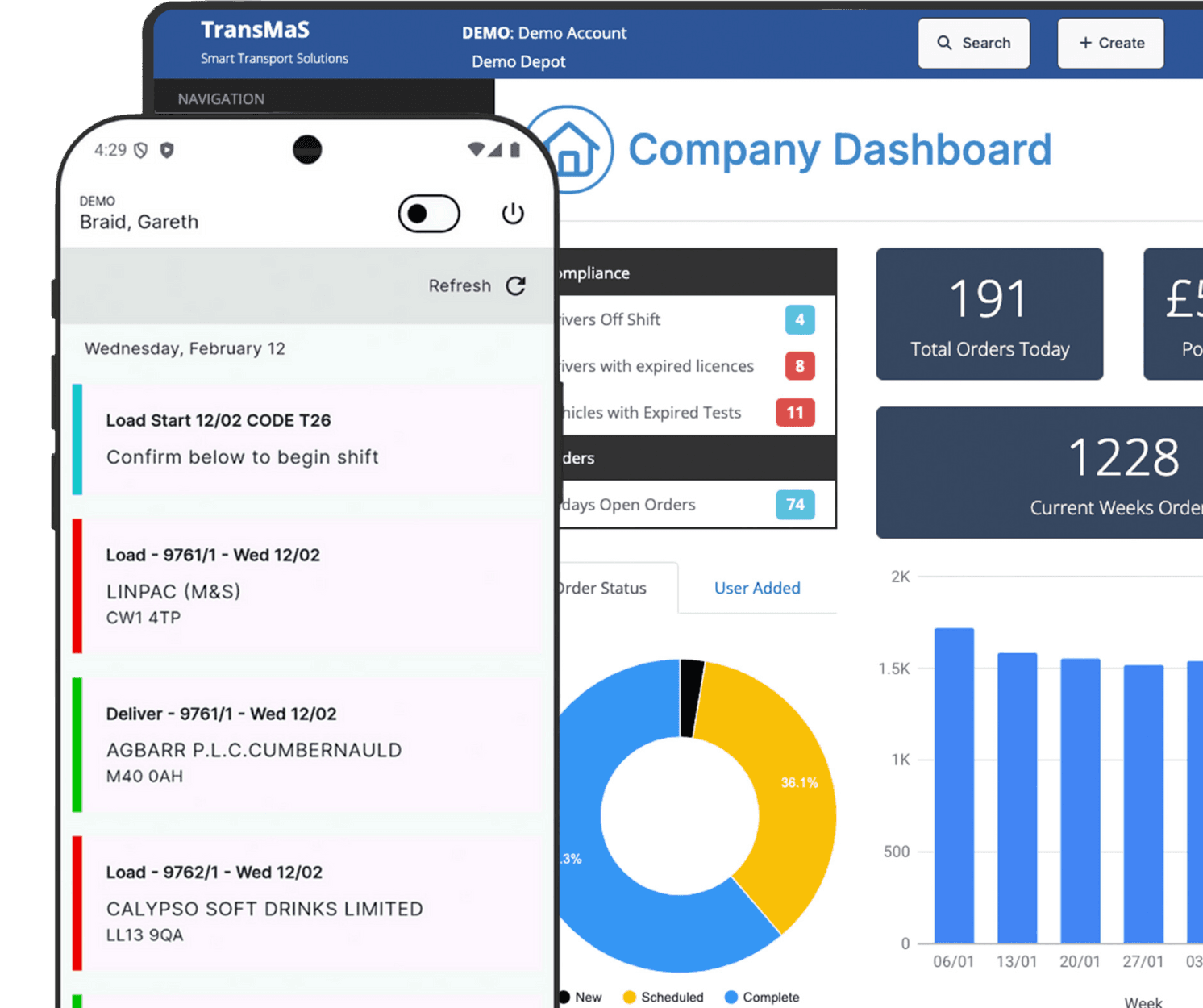Click the Vehicles with Expired Tests badge 11

click(795, 413)
